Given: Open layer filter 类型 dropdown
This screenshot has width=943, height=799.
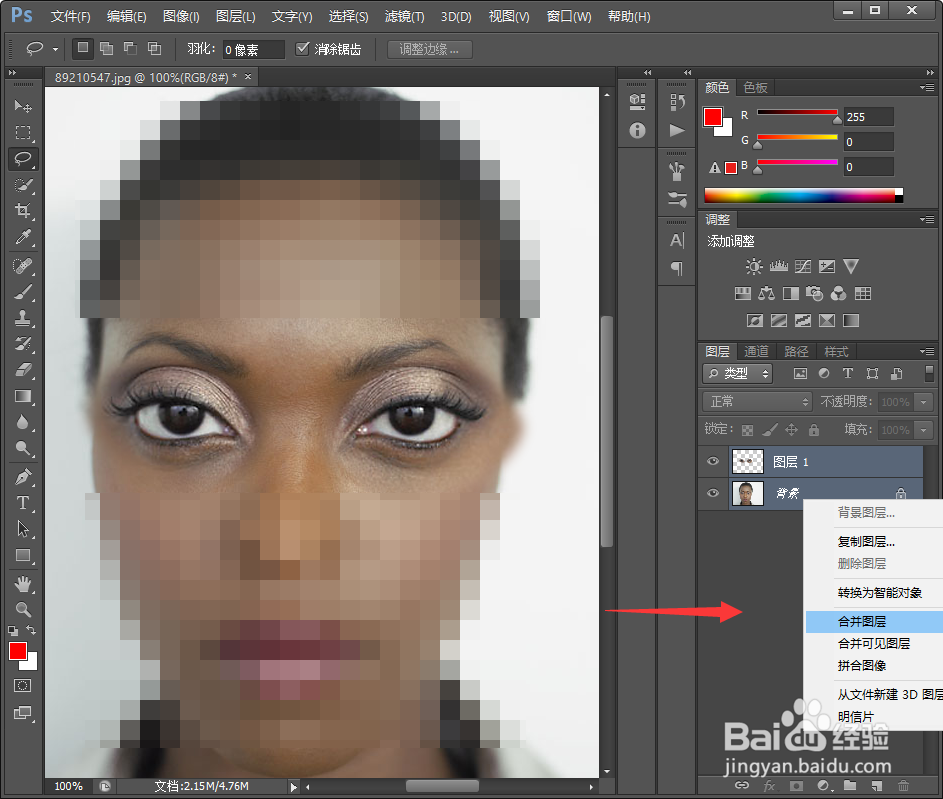Looking at the screenshot, I should pos(738,373).
